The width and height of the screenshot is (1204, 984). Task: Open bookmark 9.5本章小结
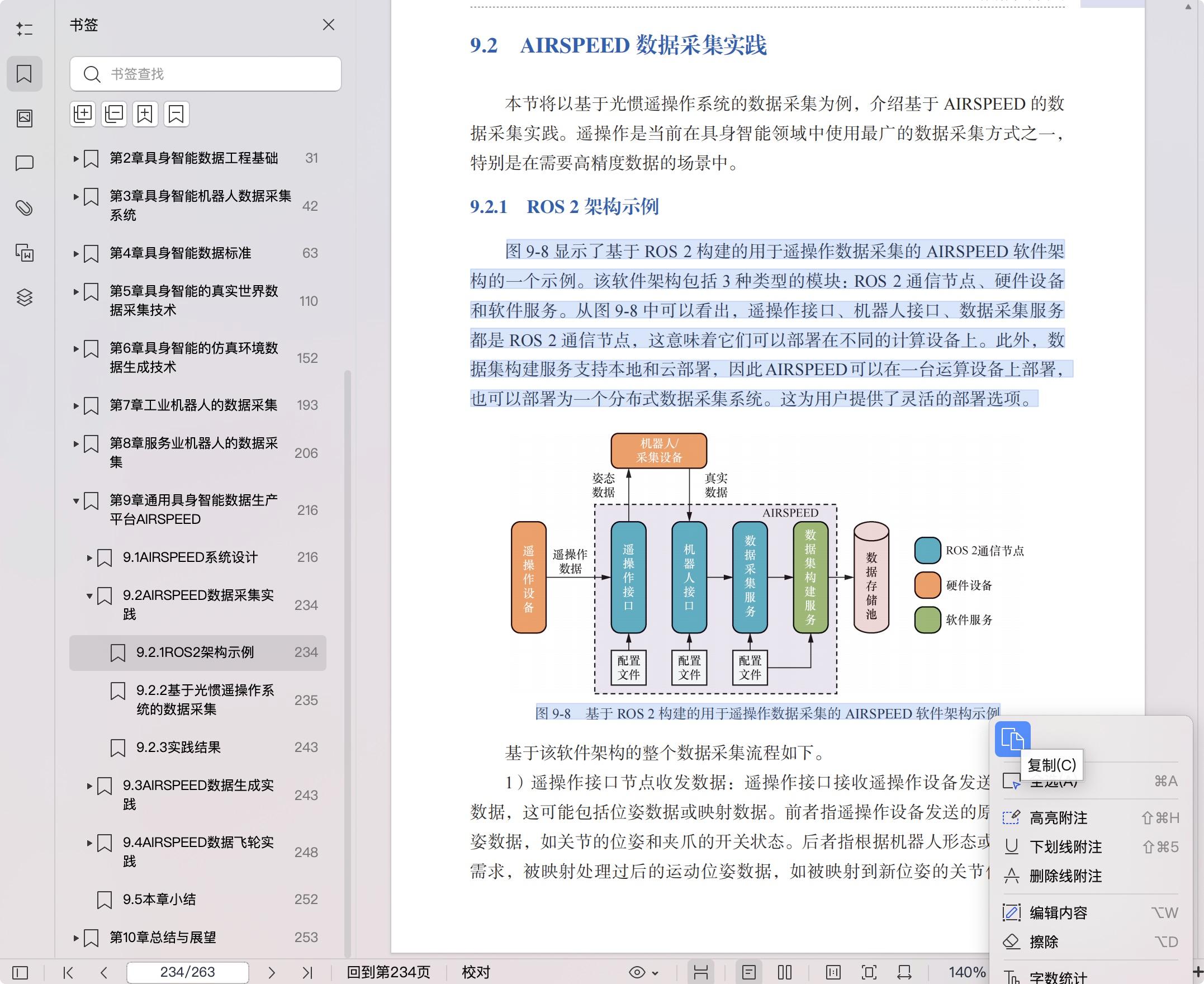[198, 900]
